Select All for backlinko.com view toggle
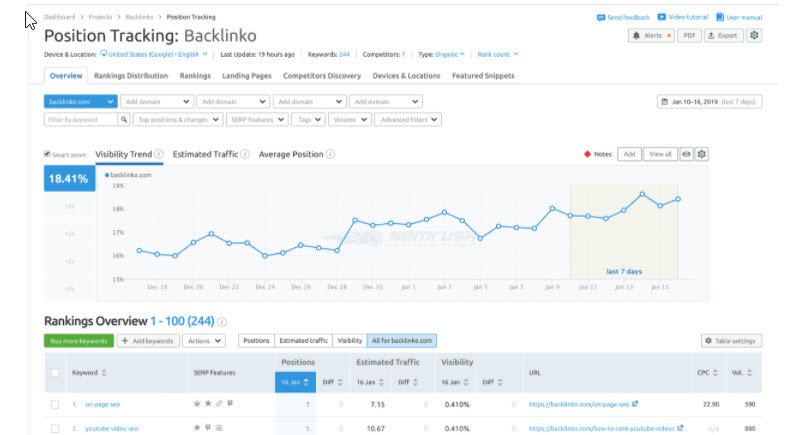This screenshot has height=435, width=790. (x=402, y=341)
